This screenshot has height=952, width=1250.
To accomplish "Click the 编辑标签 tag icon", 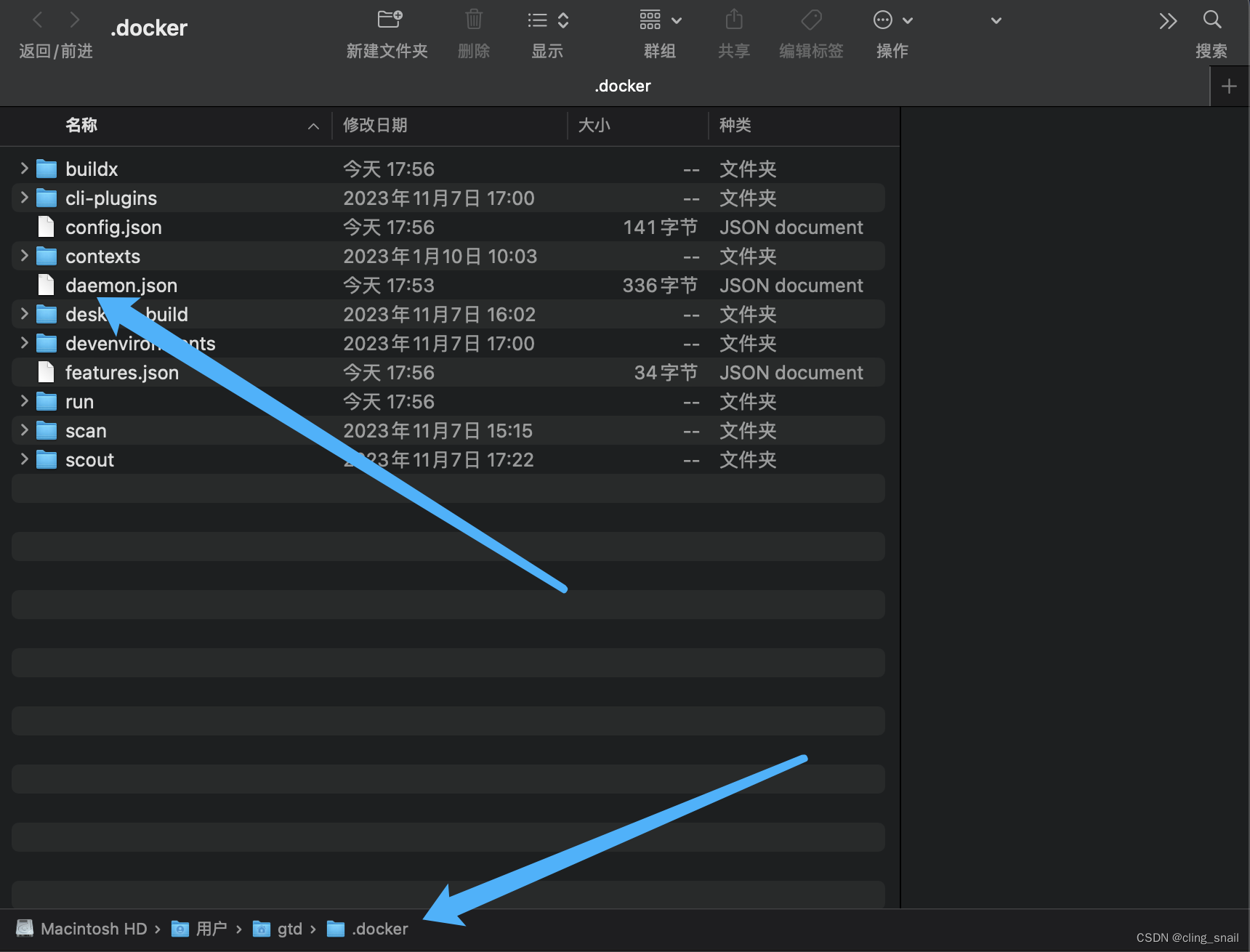I will click(810, 20).
